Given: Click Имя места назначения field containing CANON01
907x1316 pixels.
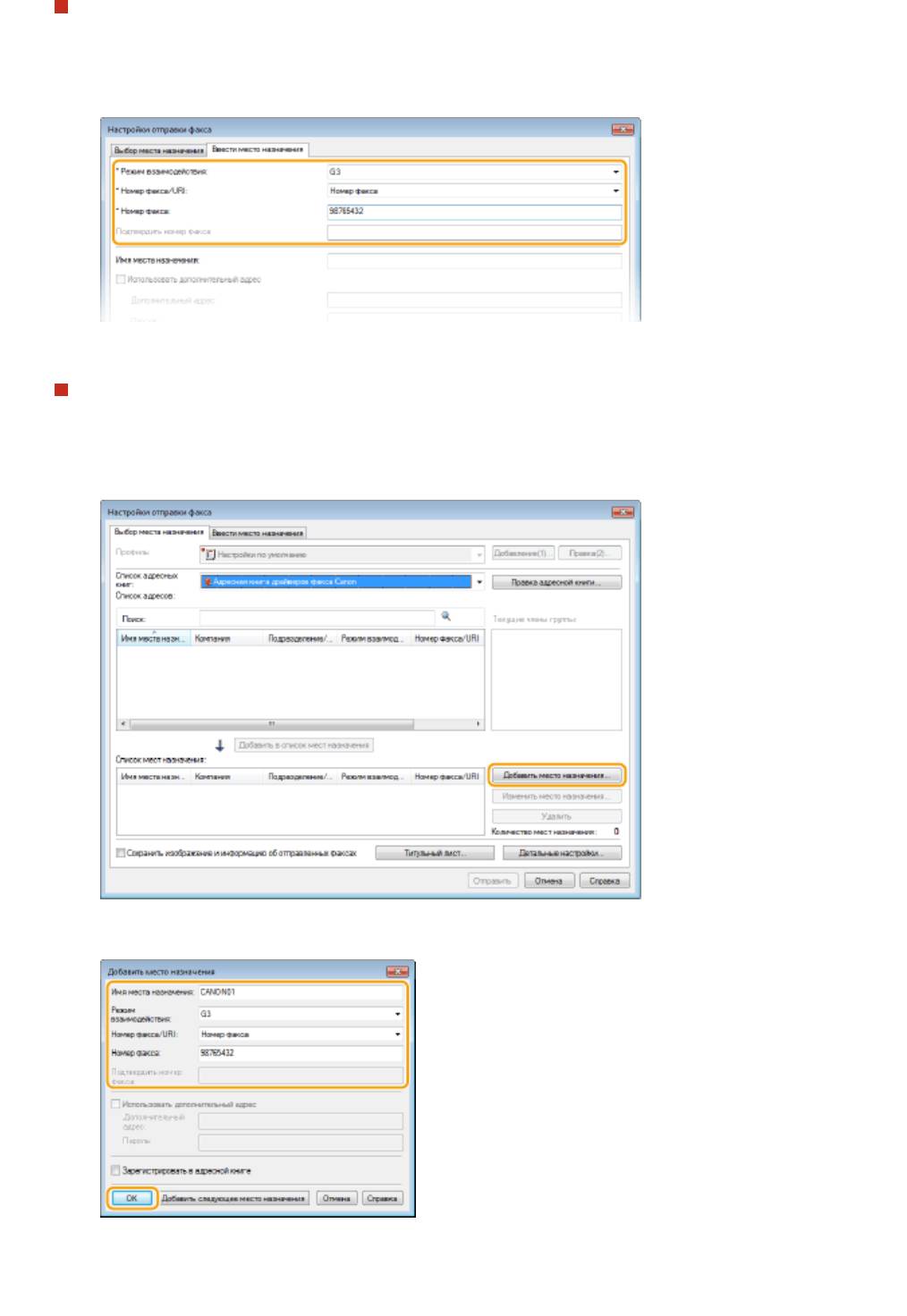Looking at the screenshot, I should (x=300, y=991).
